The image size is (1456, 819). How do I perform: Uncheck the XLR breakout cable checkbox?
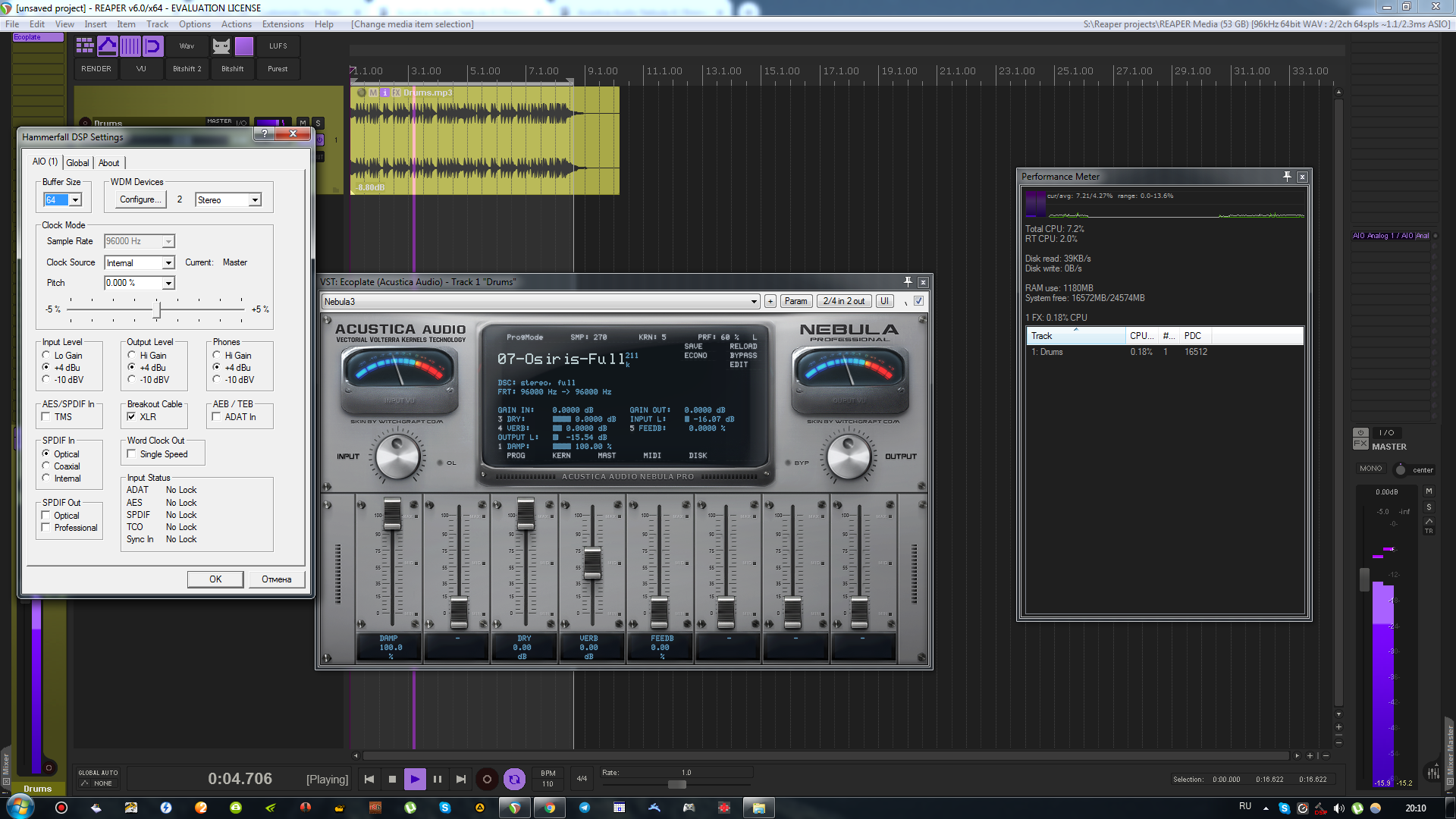point(132,417)
